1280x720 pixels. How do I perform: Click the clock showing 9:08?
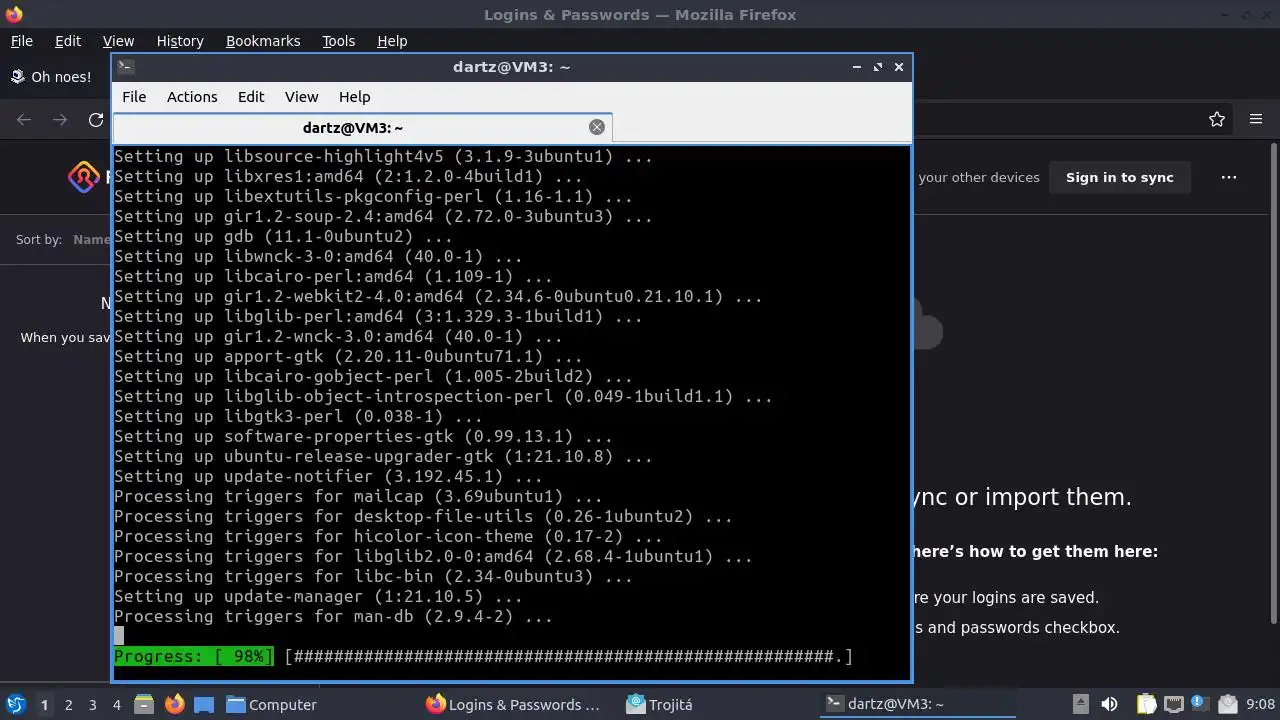coord(1260,704)
